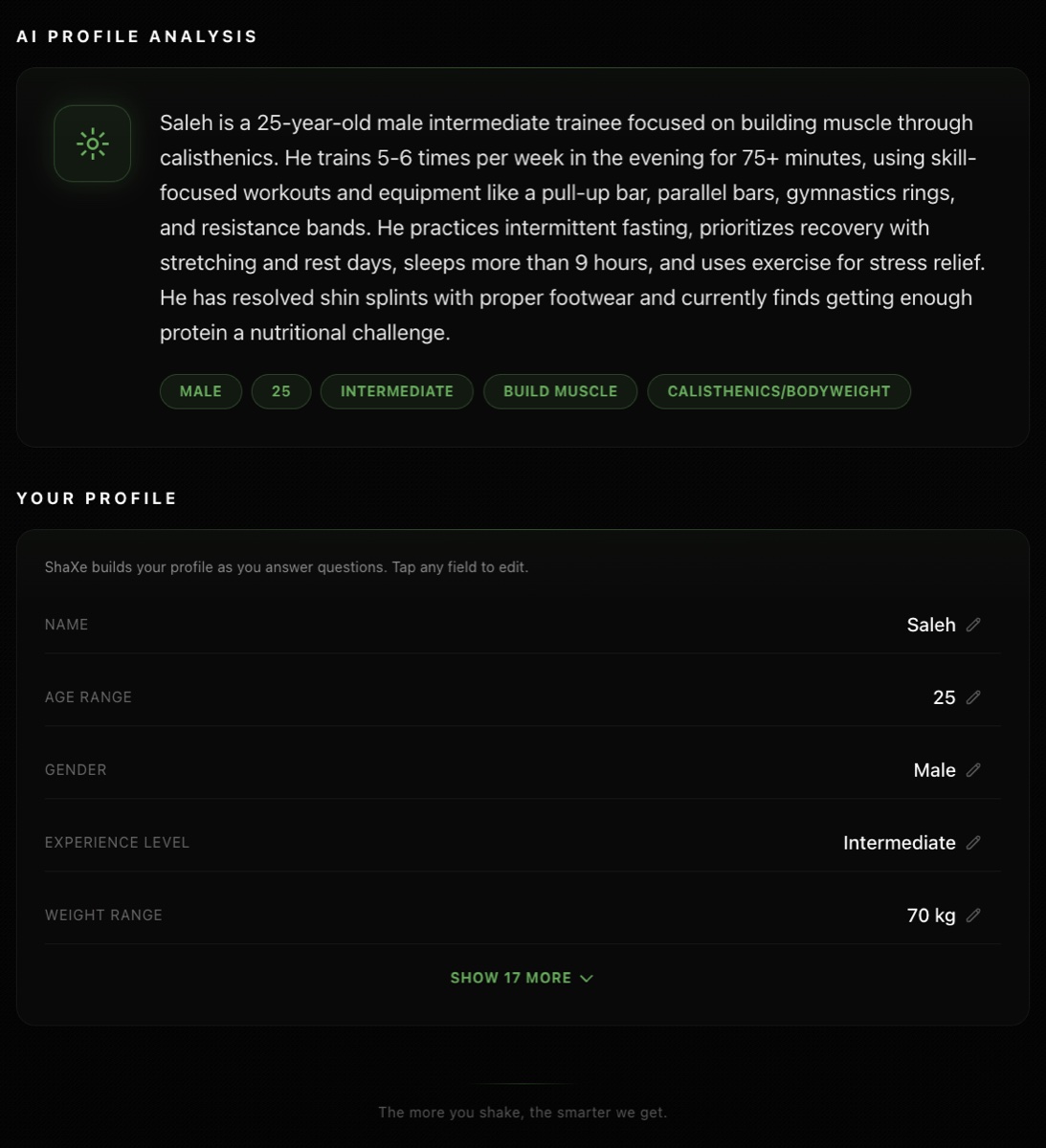1046x1148 pixels.
Task: Click the BUILD MUSCLE tag
Action: (560, 391)
